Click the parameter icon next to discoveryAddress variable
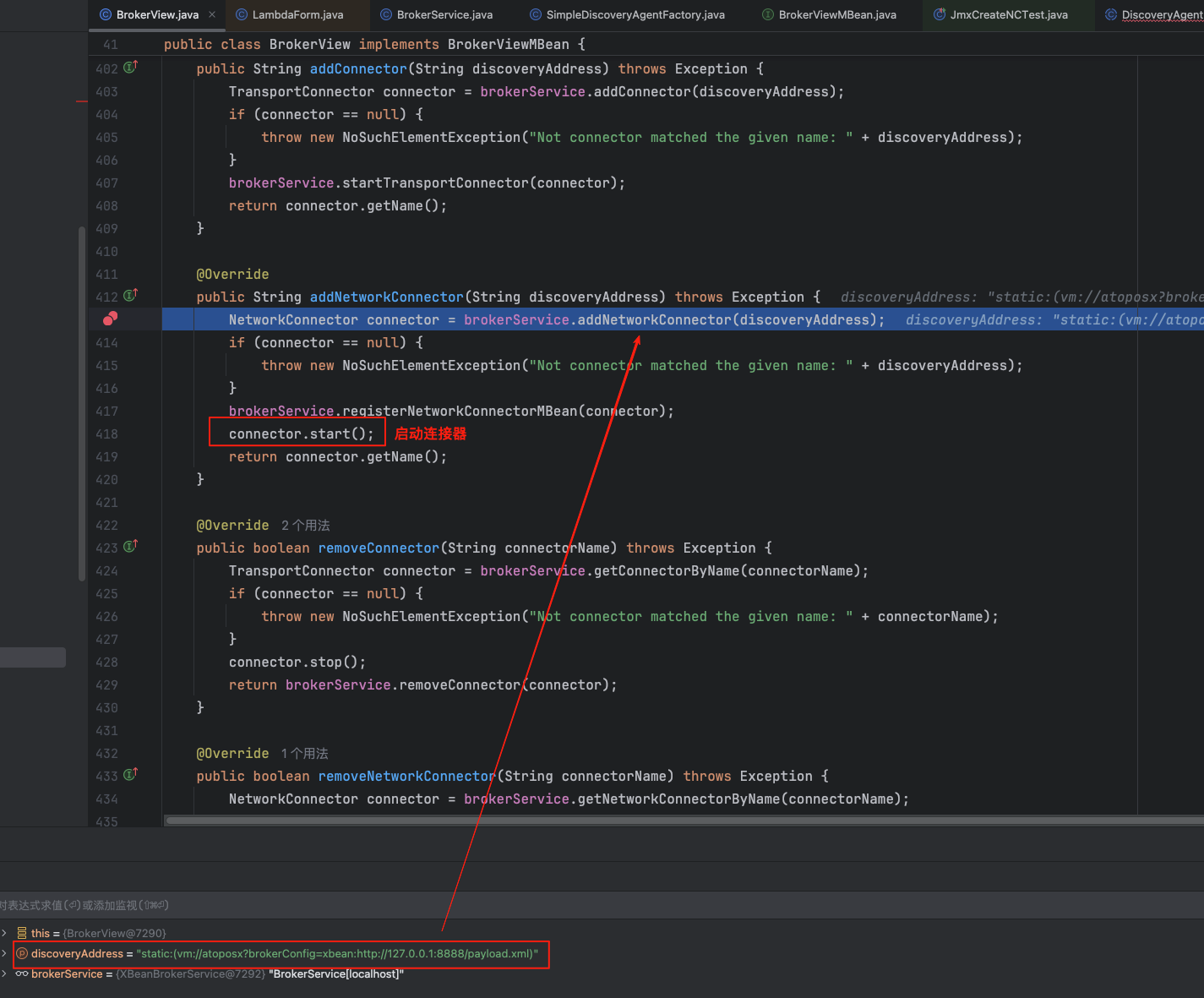Screen dimensions: 1204x998 (x=23, y=953)
